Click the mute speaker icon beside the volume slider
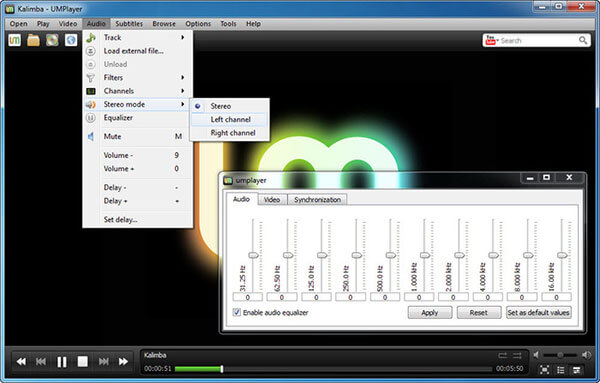 point(536,355)
